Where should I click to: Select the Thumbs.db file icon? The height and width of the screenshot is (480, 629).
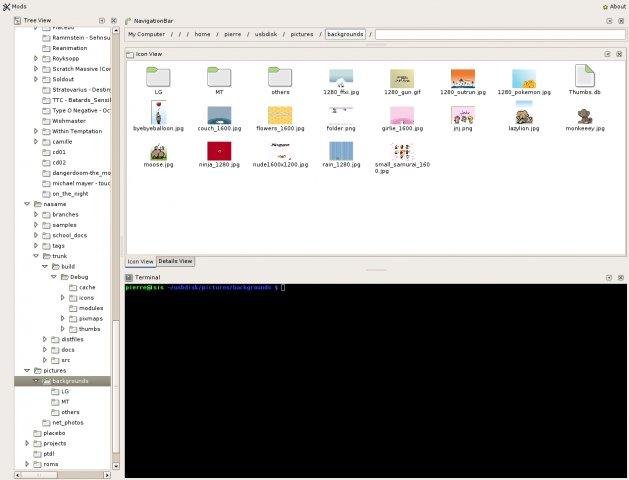tap(584, 76)
